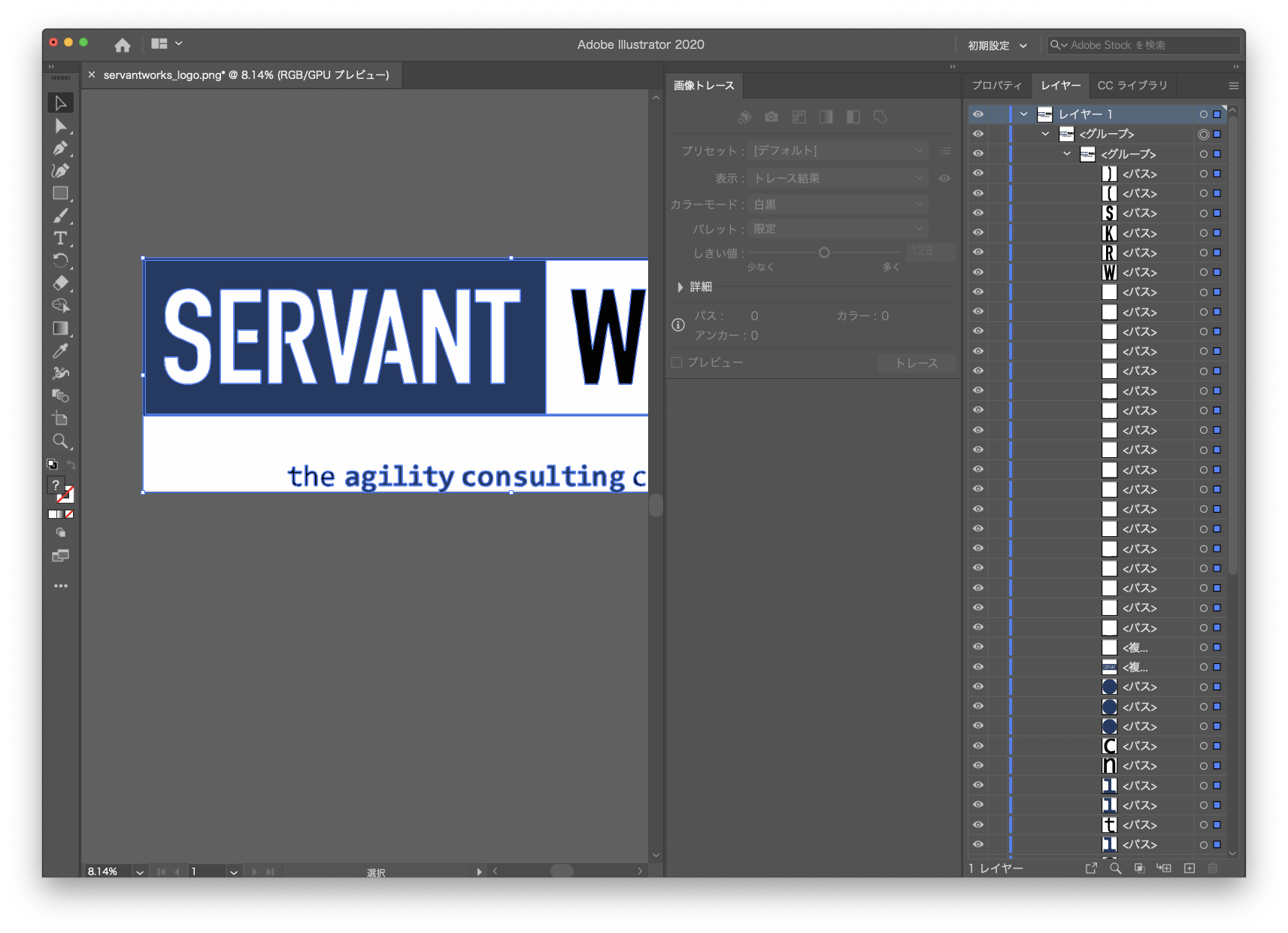Hide the 'W' path layer
Image resolution: width=1288 pixels, height=933 pixels.
[x=978, y=272]
